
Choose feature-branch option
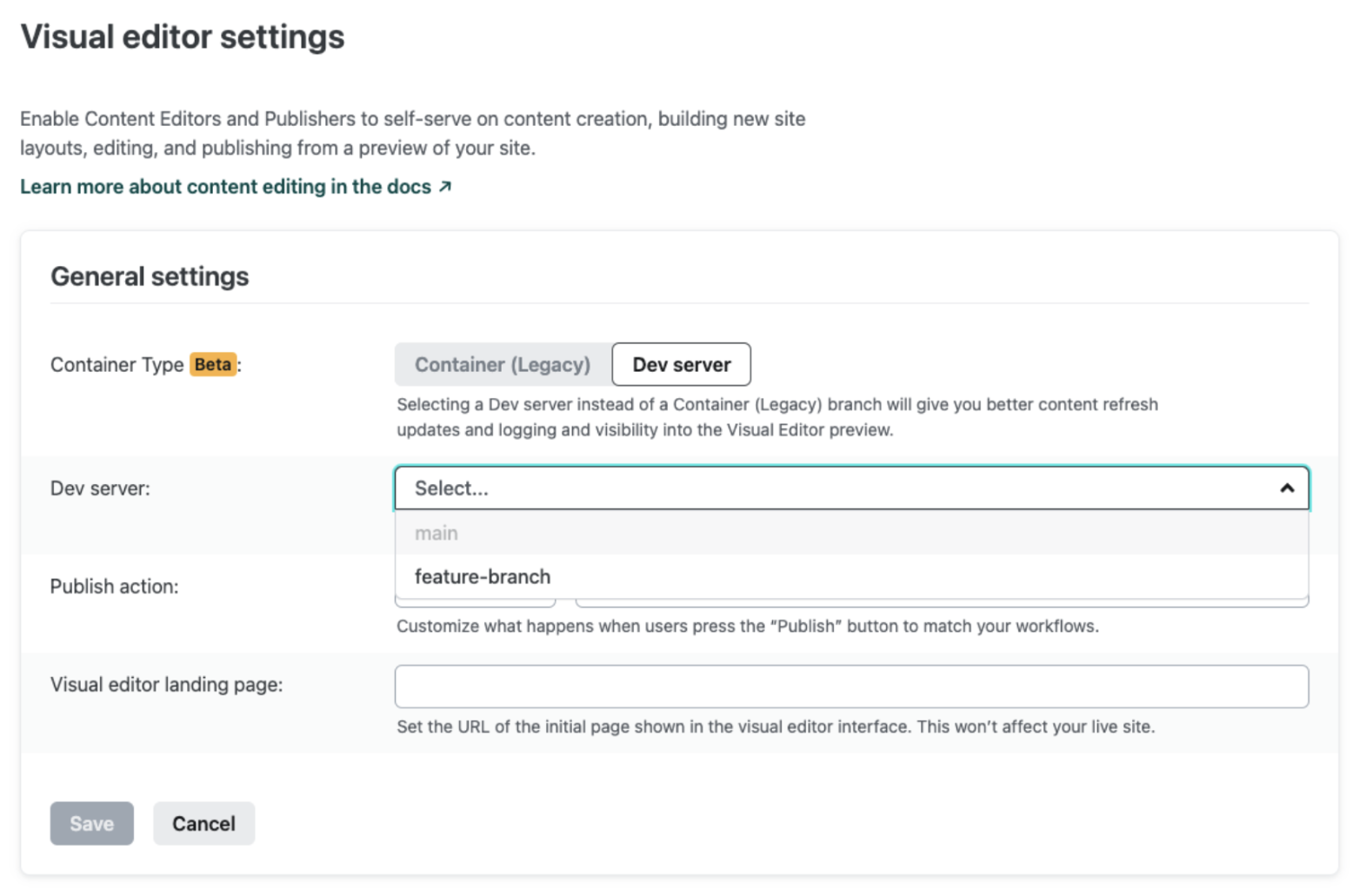(x=851, y=576)
